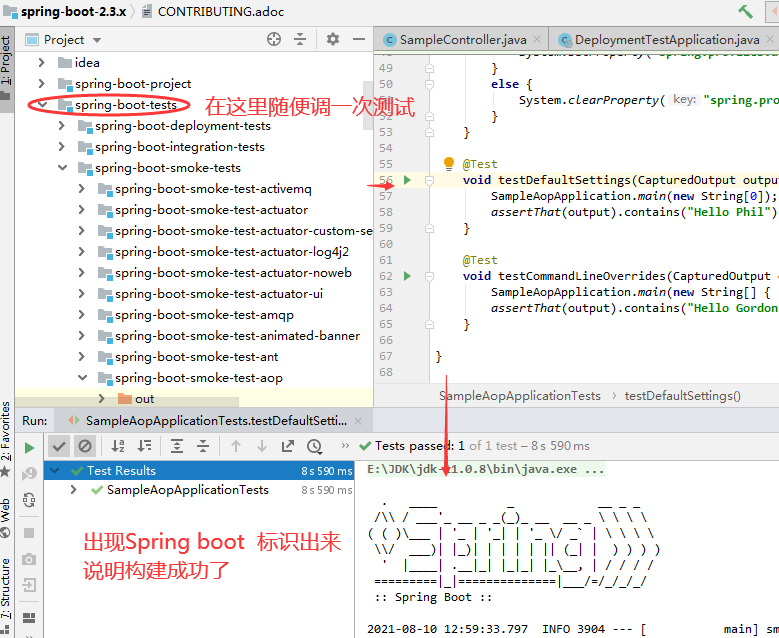
Task: Click CONTRIBUTING.adoc breadcrumb
Action: (x=213, y=11)
